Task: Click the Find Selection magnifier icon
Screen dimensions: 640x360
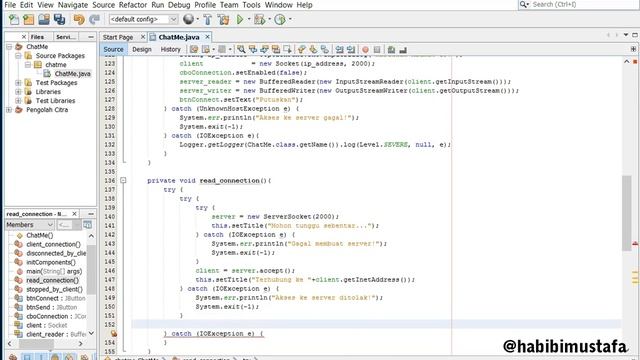Action: click(241, 49)
